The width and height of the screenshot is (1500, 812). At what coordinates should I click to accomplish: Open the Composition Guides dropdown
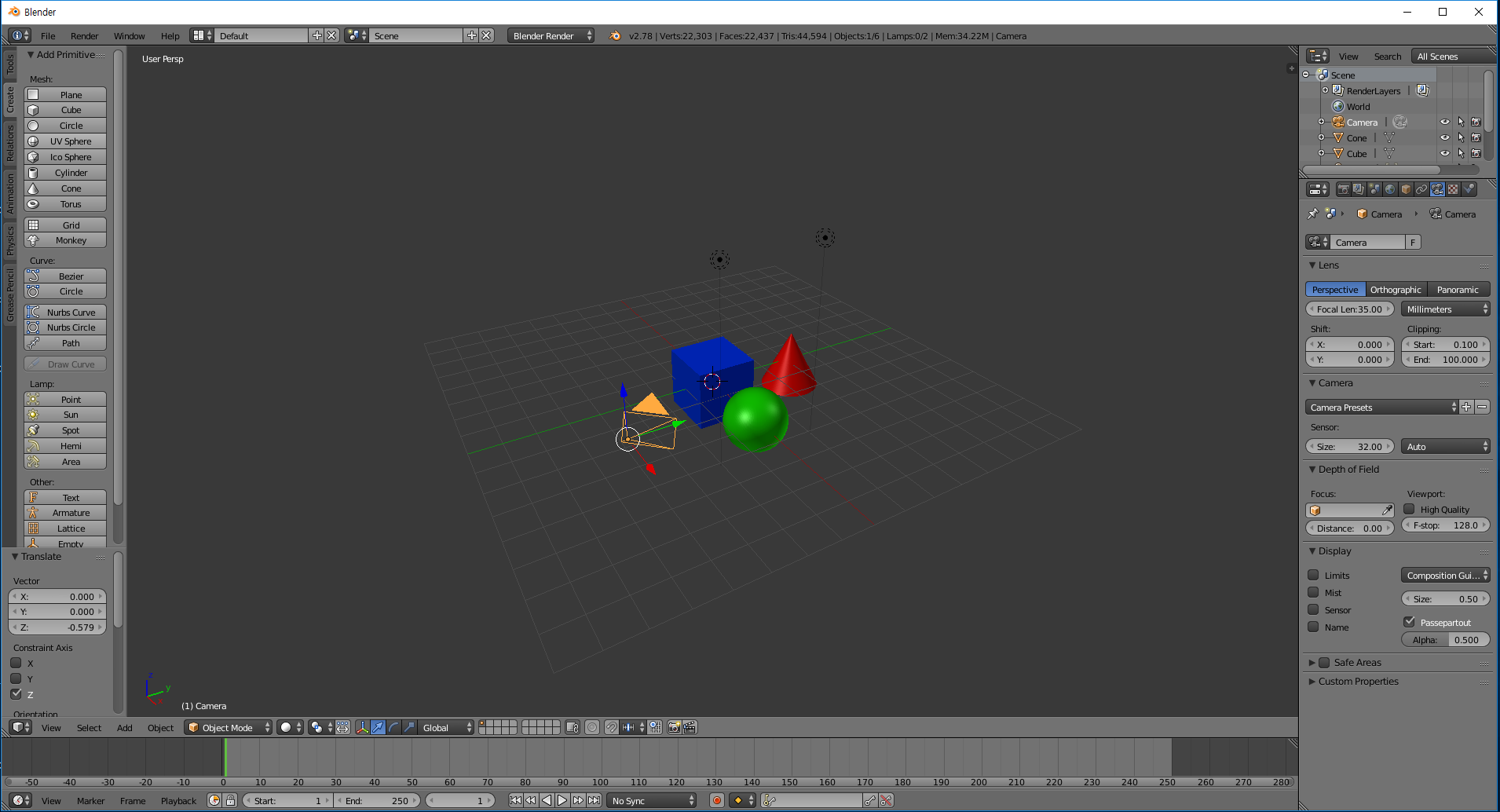coord(1445,575)
